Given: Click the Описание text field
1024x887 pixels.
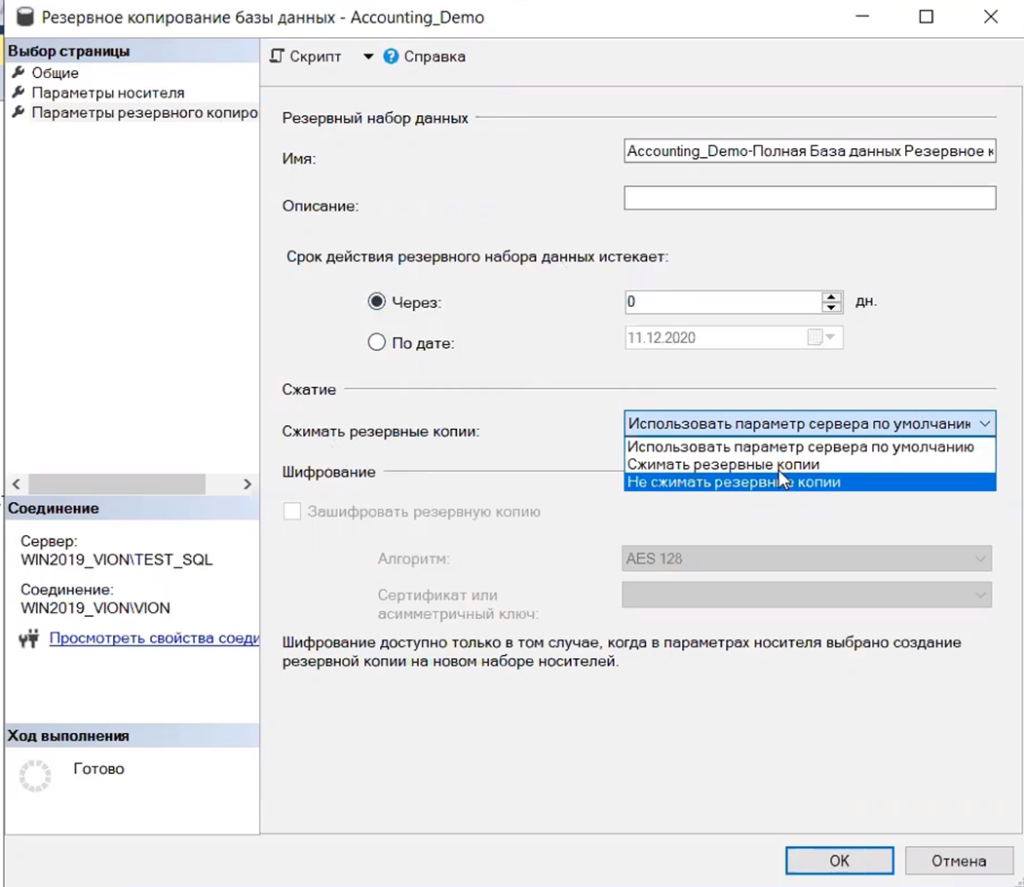Looking at the screenshot, I should 810,198.
